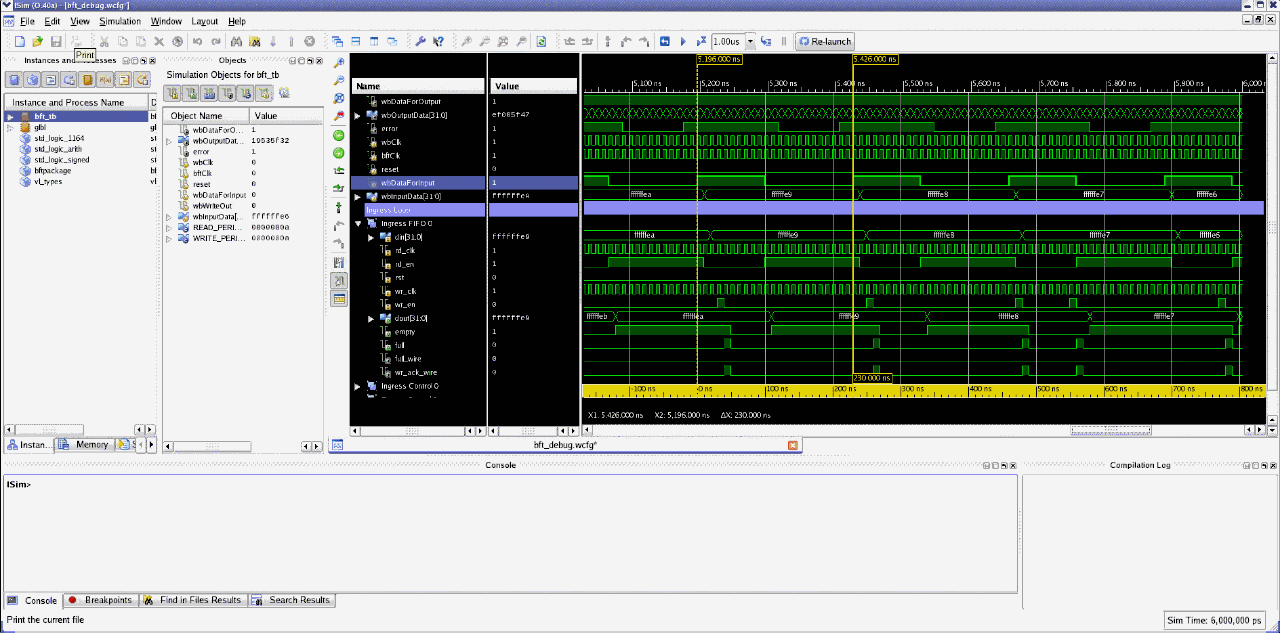Image resolution: width=1280 pixels, height=633 pixels.
Task: Toggle the sixth object type filter in Objects panel
Action: click(x=264, y=93)
